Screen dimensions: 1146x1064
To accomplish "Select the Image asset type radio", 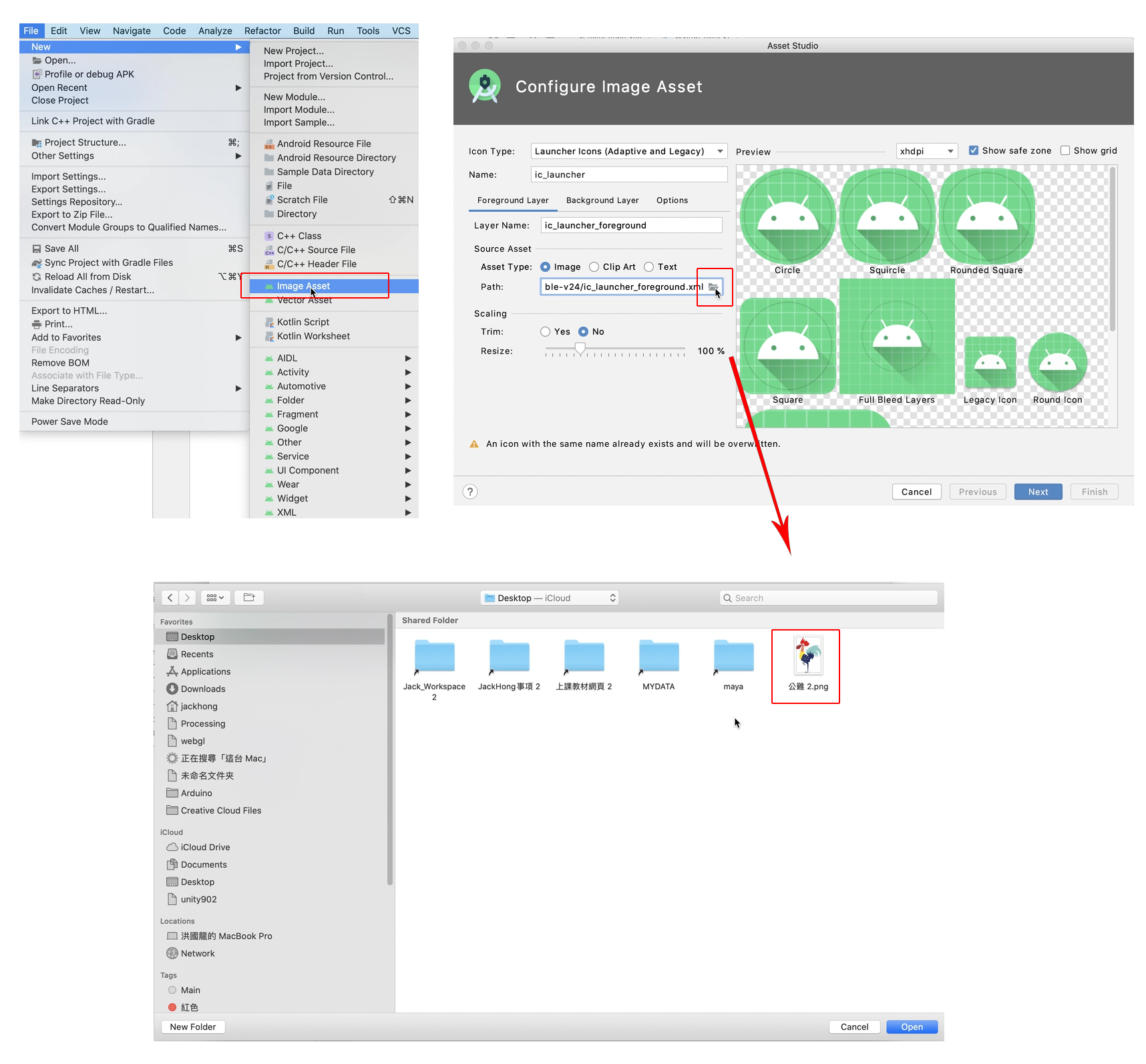I will coord(546,267).
